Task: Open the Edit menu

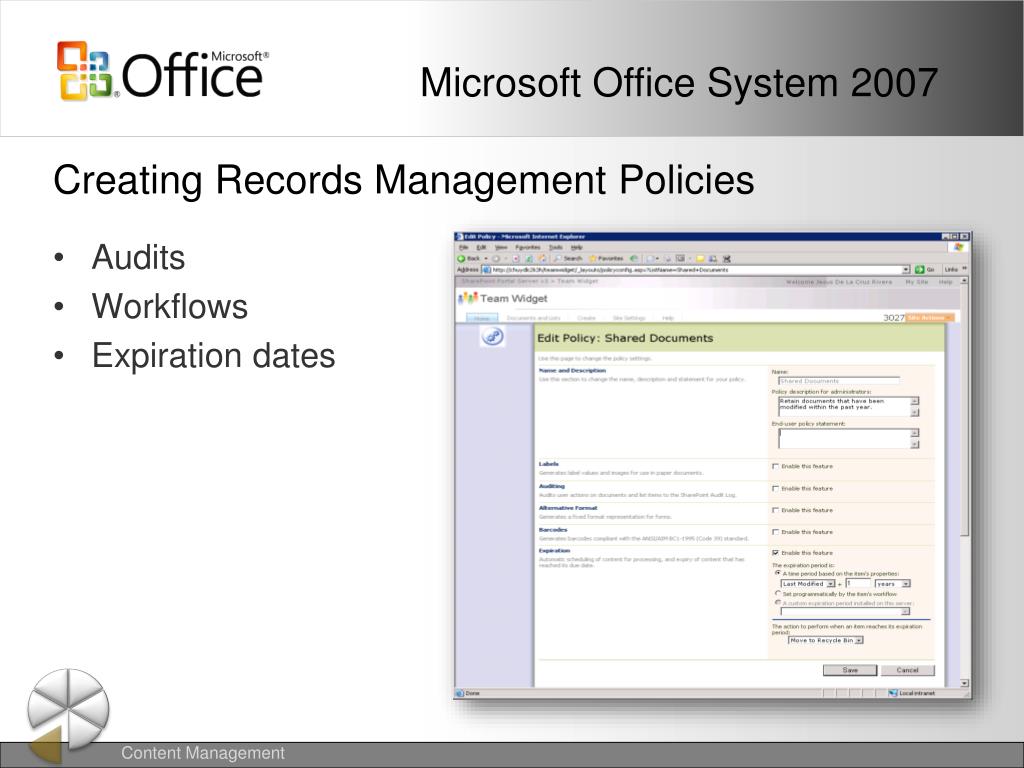Action: tap(481, 248)
